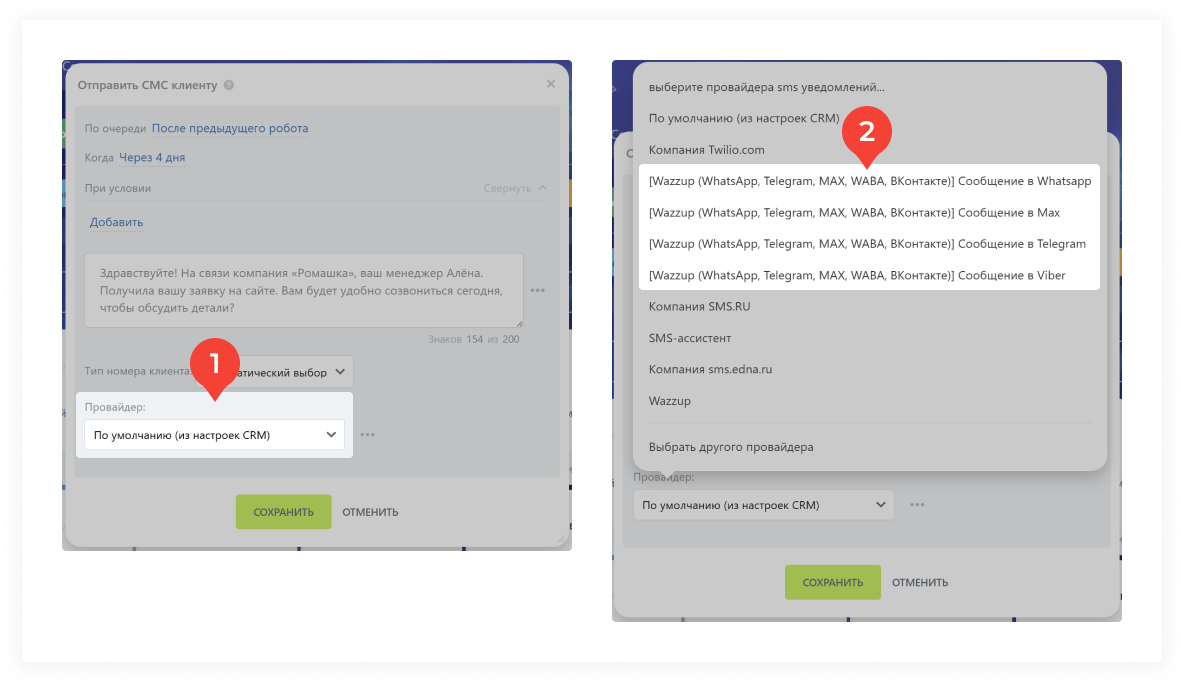This screenshot has height=686, width=1184.
Task: Click the Добавить condition link
Action: tap(116, 222)
